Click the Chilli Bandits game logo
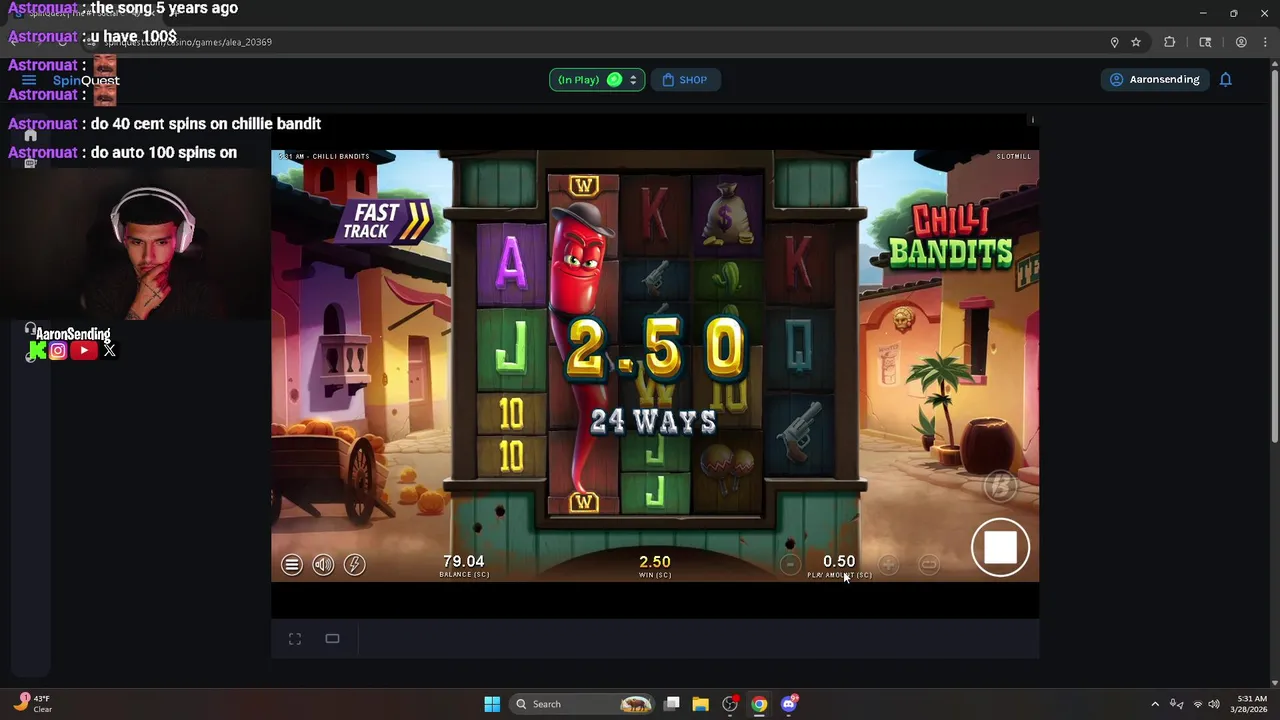Screen dimensions: 1280x720 pyautogui.click(x=951, y=236)
